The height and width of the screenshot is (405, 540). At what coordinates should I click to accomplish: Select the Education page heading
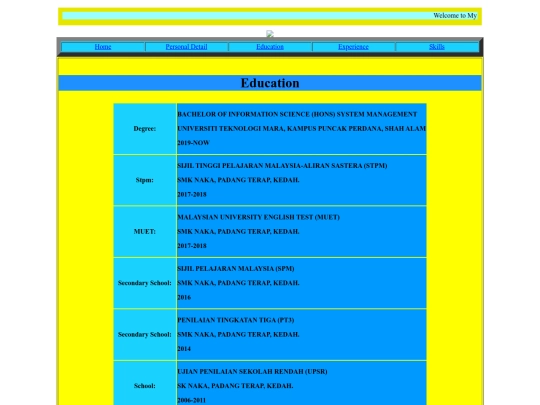[x=270, y=83]
